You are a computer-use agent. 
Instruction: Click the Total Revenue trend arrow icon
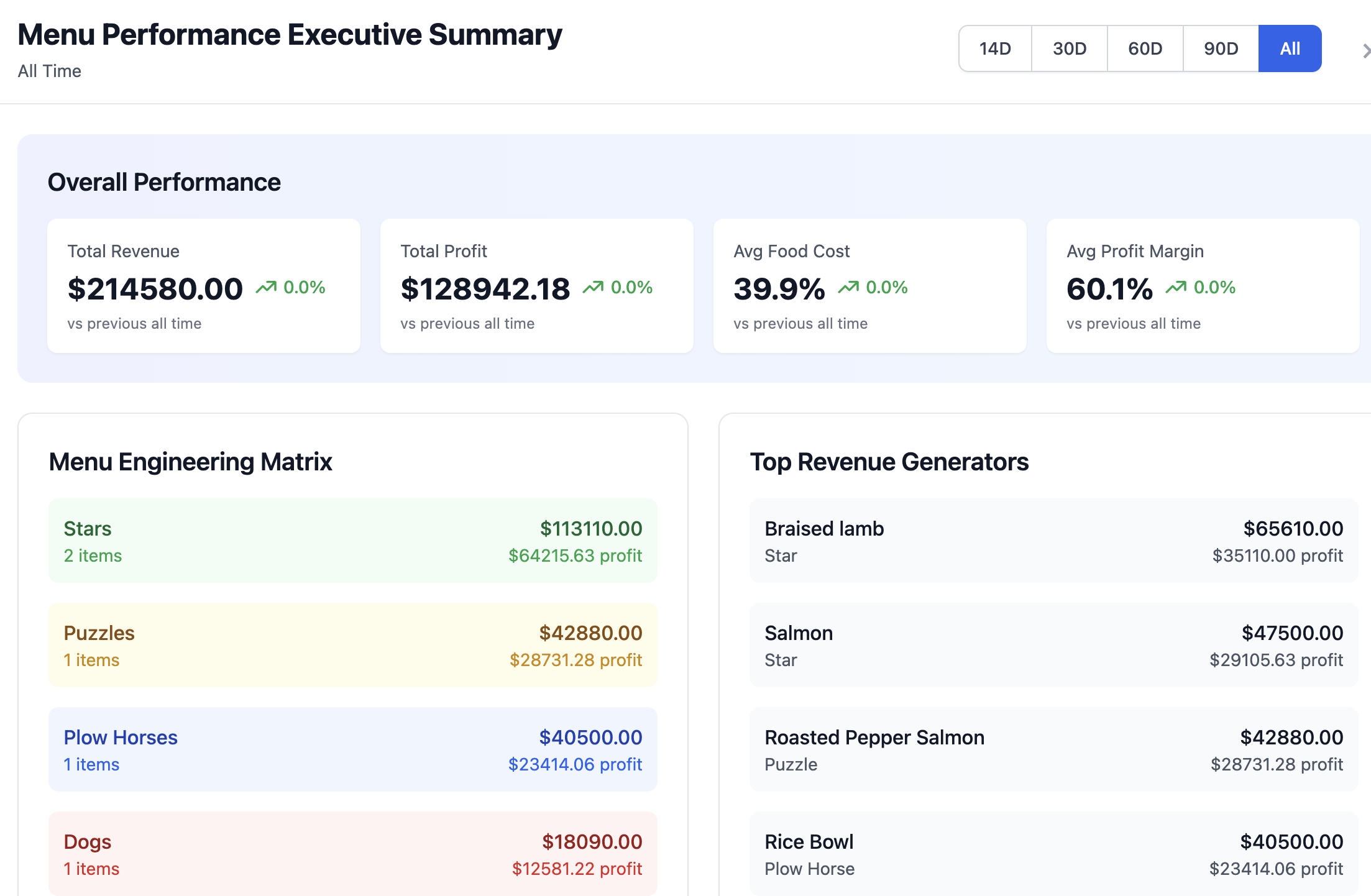266,287
